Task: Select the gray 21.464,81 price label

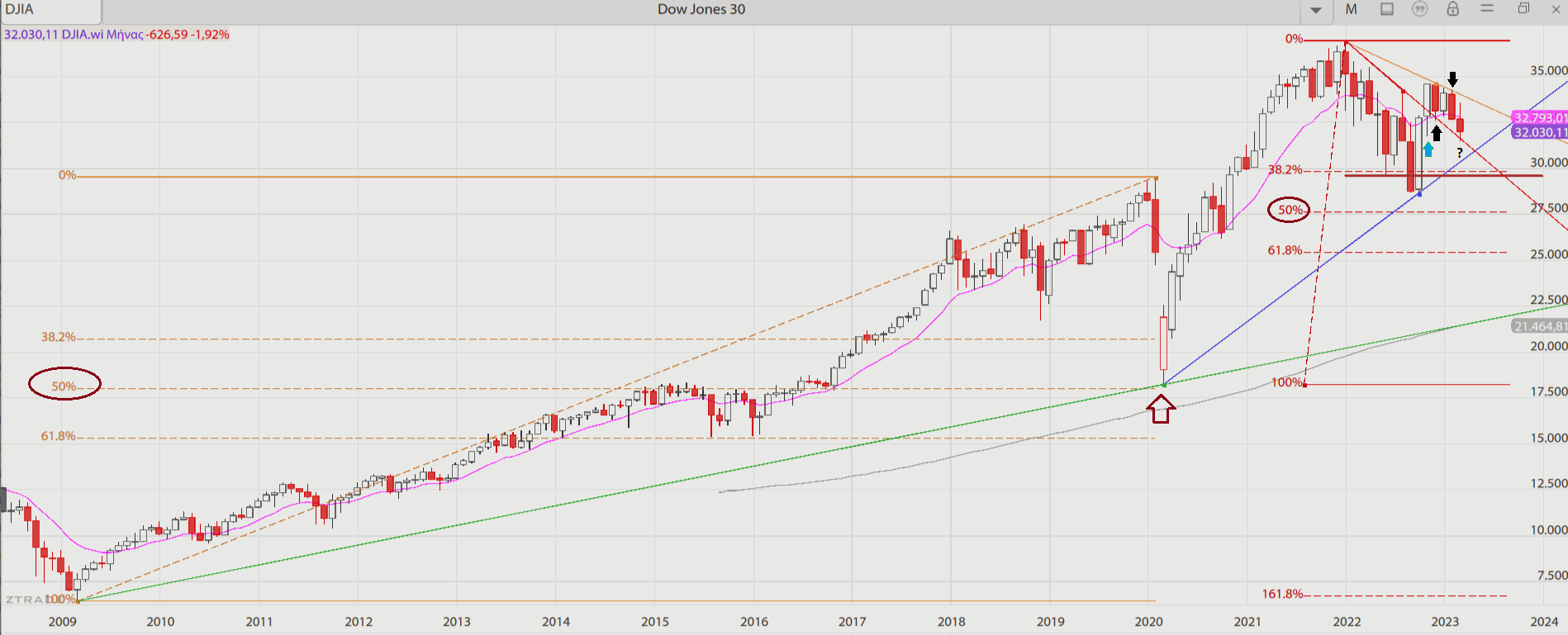Action: (1539, 326)
